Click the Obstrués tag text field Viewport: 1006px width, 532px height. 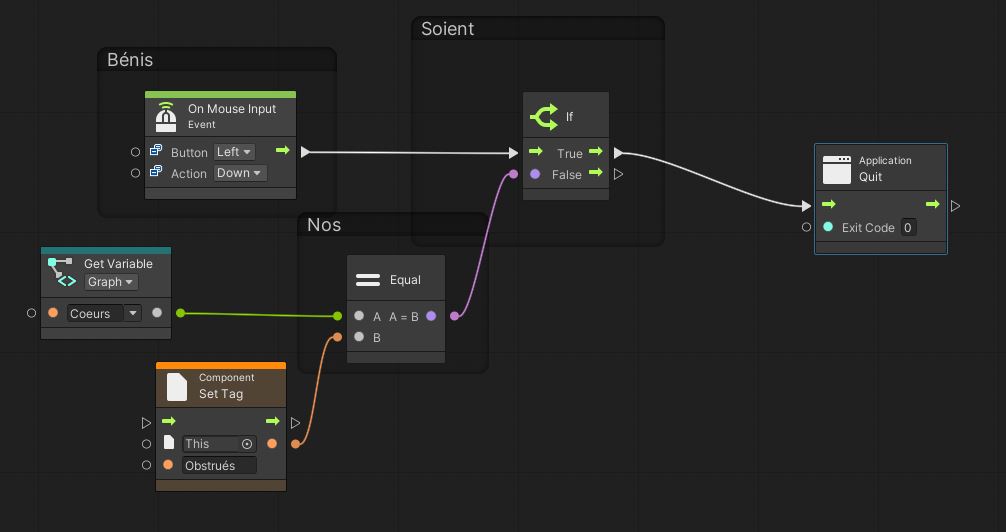[x=219, y=466]
